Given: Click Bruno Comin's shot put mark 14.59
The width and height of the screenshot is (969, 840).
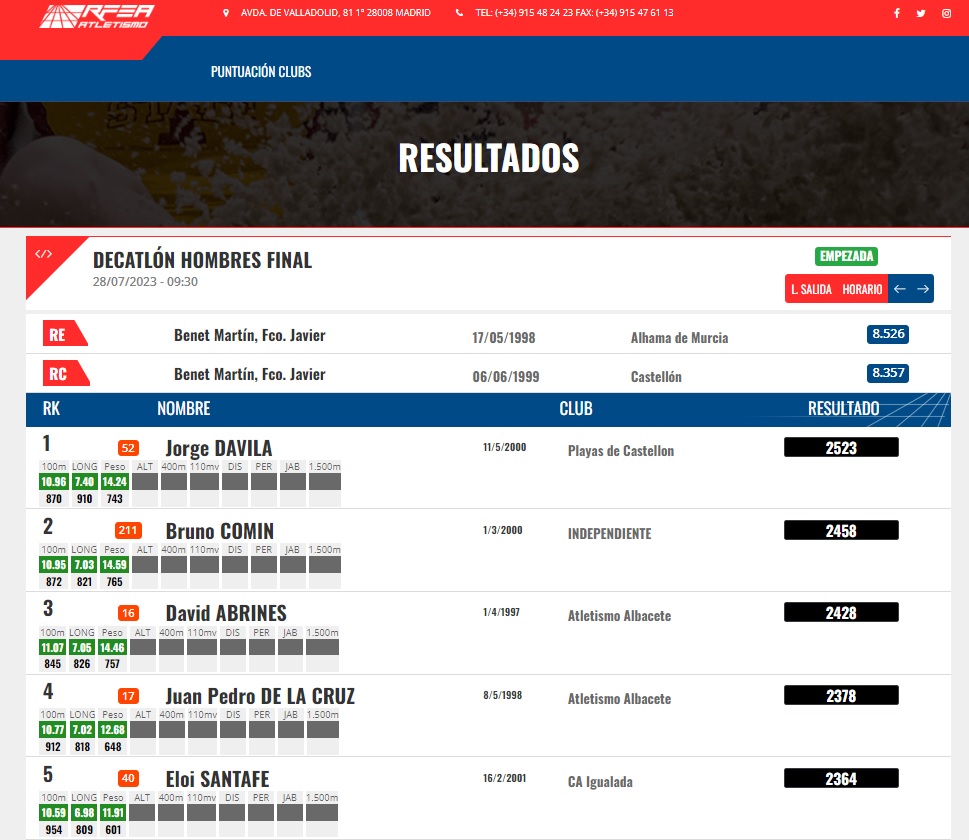Looking at the screenshot, I should click(114, 564).
